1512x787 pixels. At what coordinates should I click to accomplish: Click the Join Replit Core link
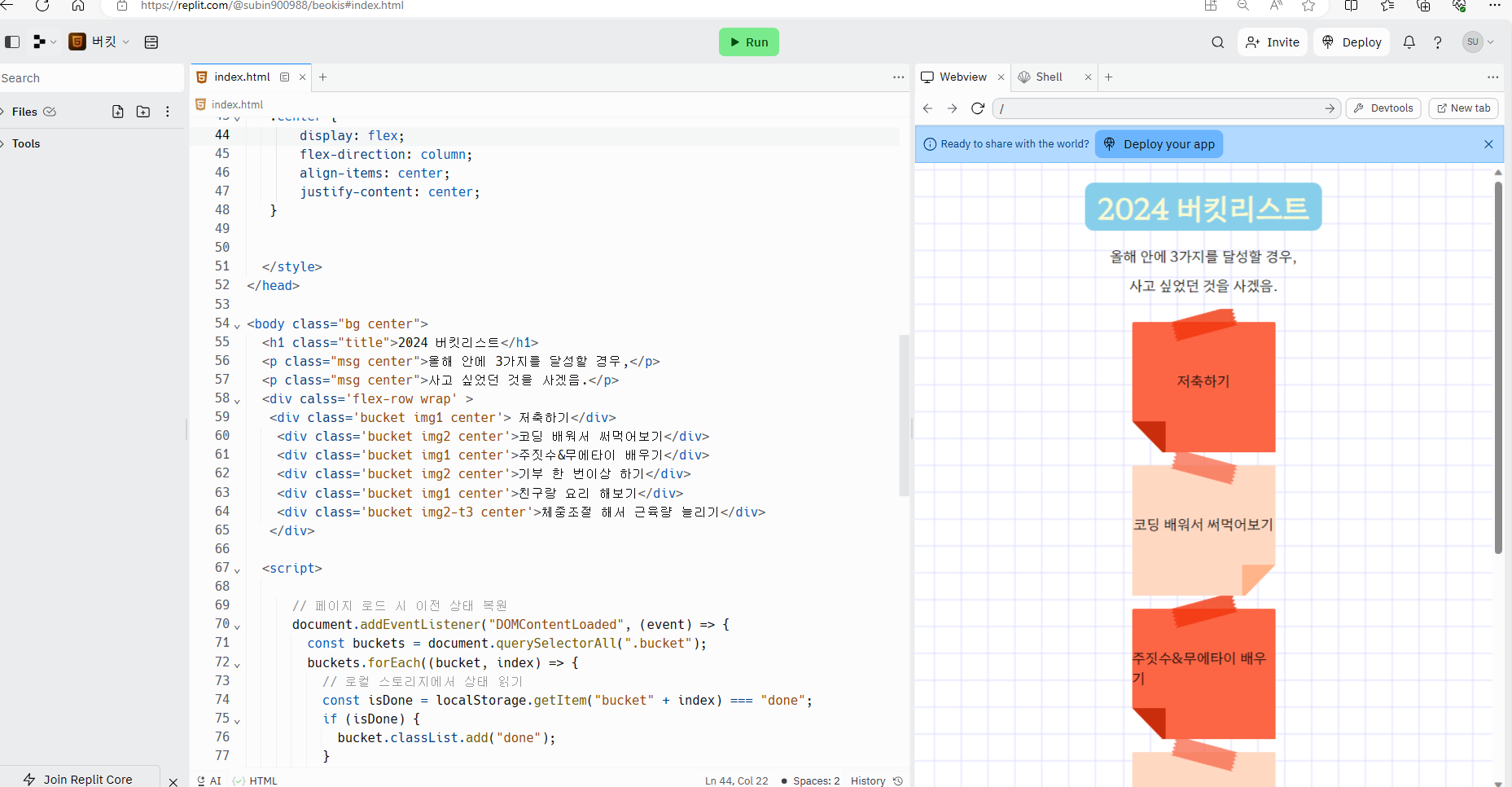coord(79,780)
